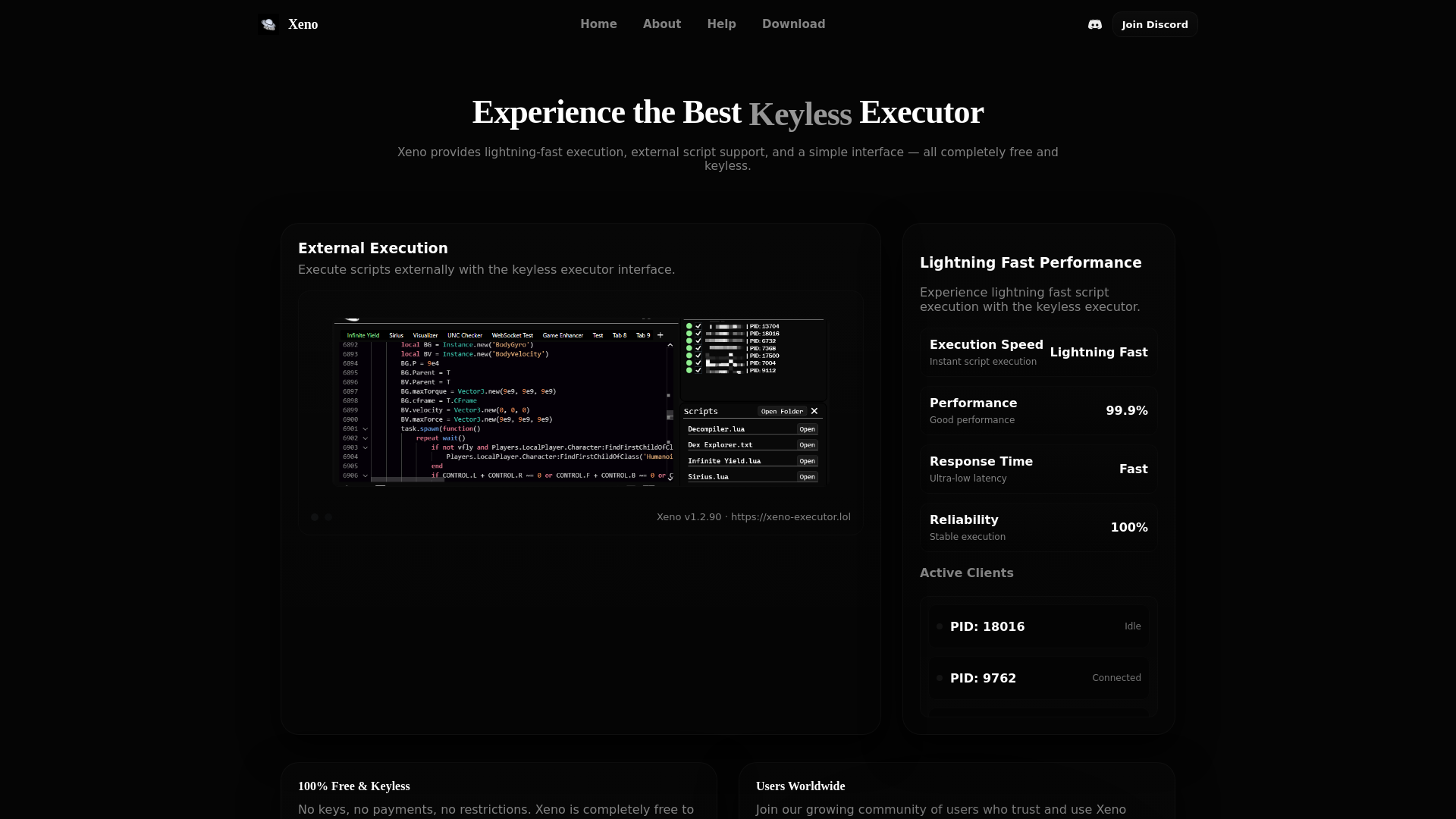The width and height of the screenshot is (1456, 819).
Task: Click the 'External Execution' heading
Action: (373, 248)
